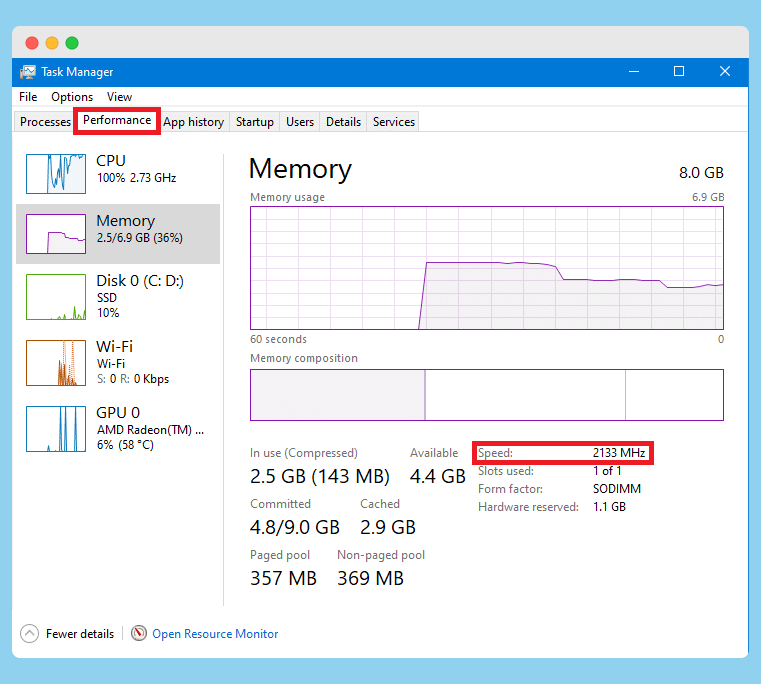
Task: Select the Memory graph thumbnail in sidebar
Action: [x=56, y=234]
